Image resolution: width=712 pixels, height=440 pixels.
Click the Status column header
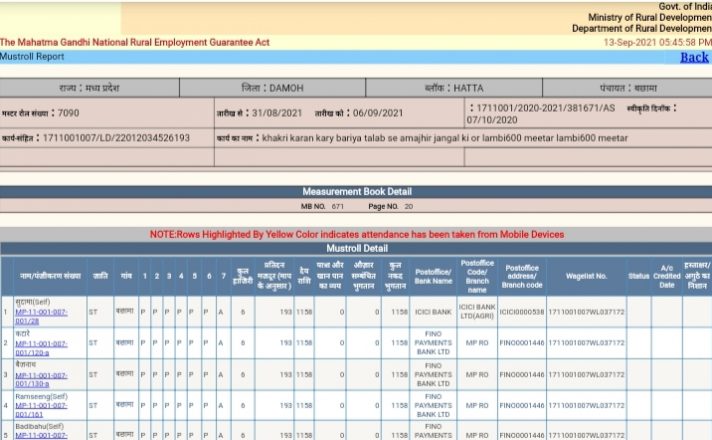pos(639,276)
